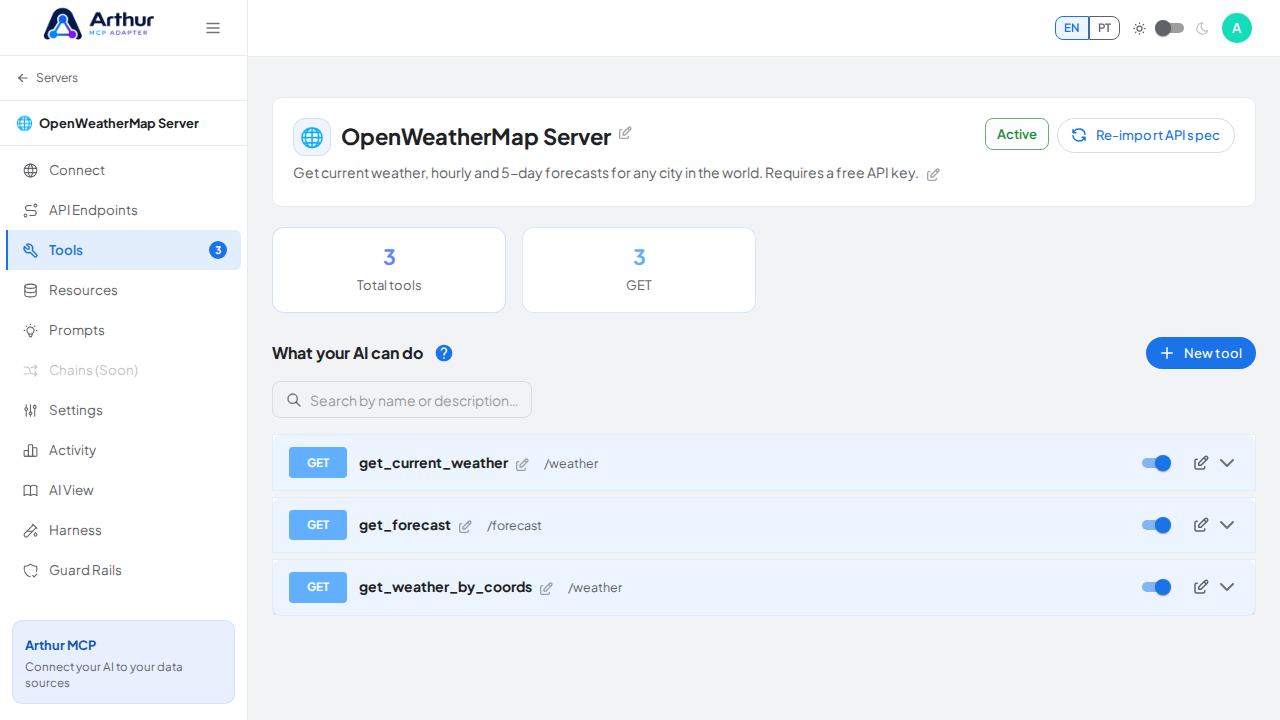Open API Endpoints section
The height and width of the screenshot is (720, 1280).
pos(123,210)
